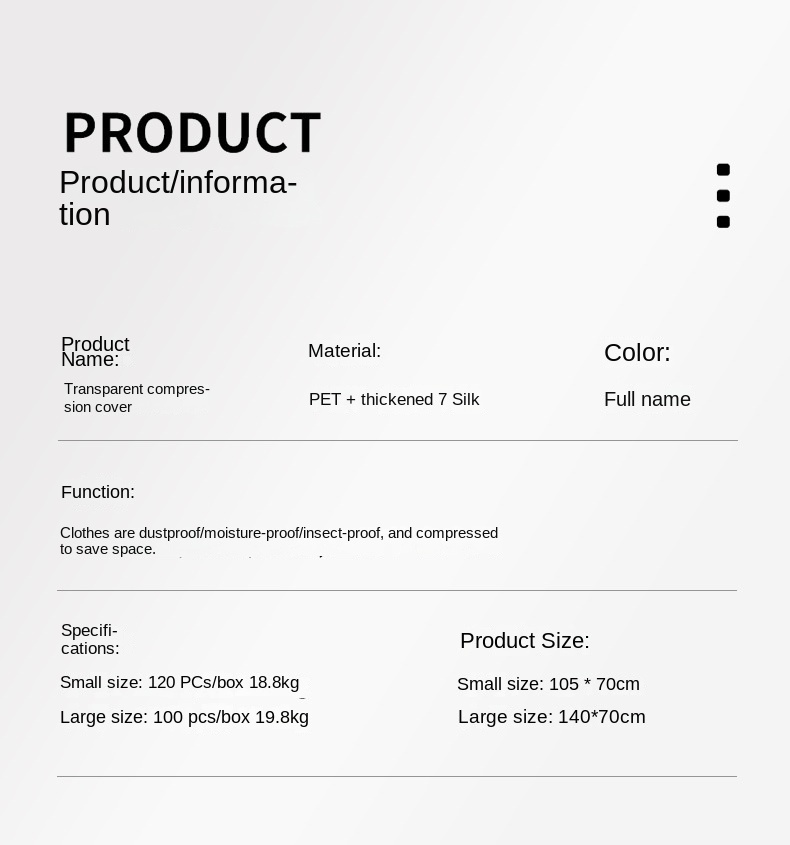Image resolution: width=790 pixels, height=845 pixels.
Task: Click the dustproof/moisture-proof function description
Action: [x=278, y=540]
